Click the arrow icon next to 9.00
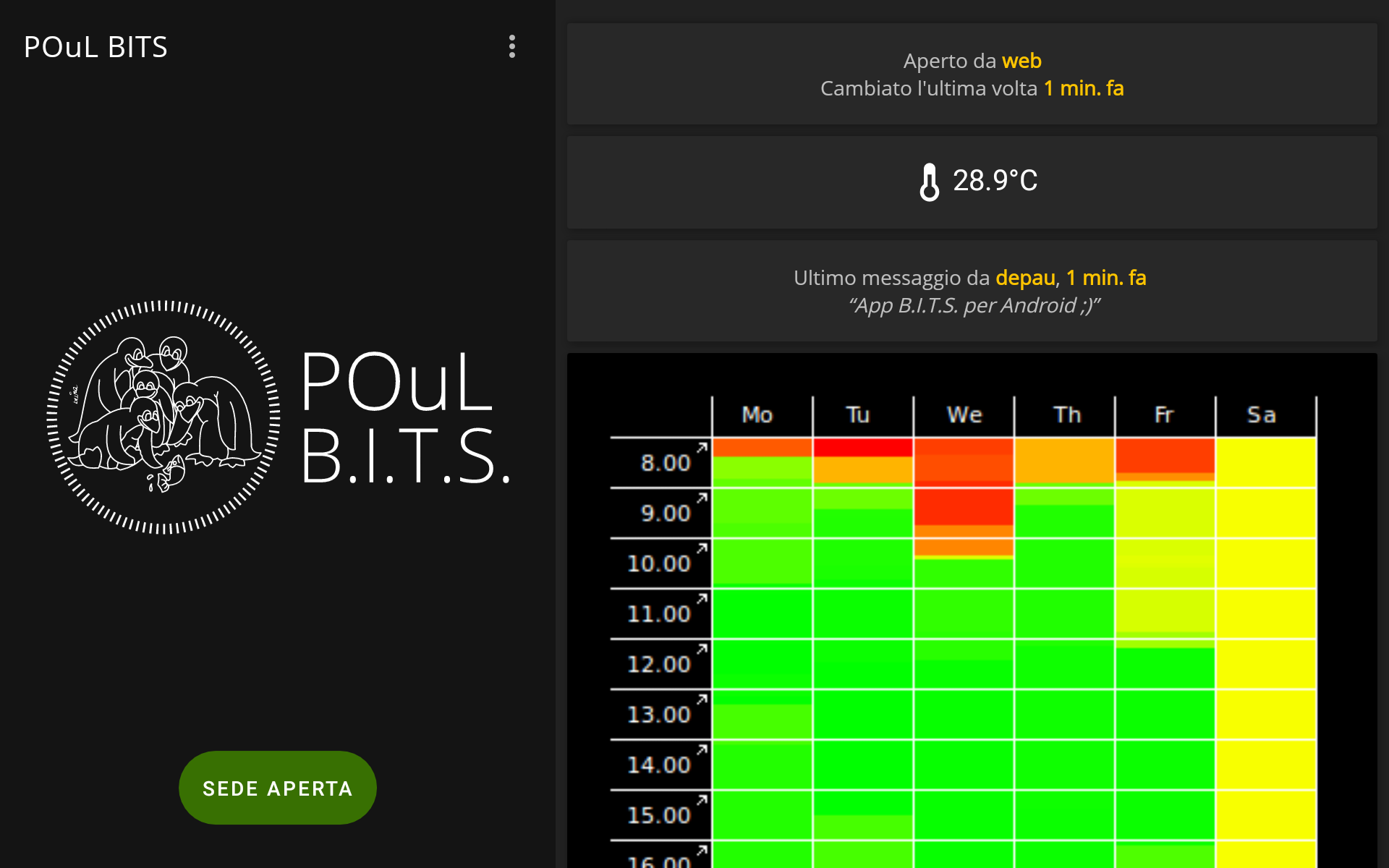This screenshot has width=1389, height=868. tap(702, 498)
